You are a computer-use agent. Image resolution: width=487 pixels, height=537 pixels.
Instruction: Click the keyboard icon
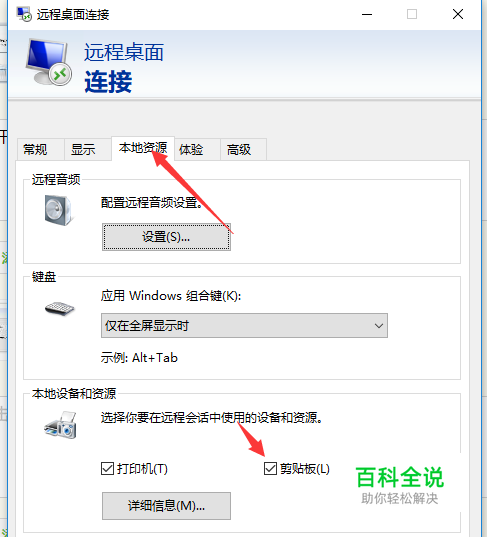[60, 308]
